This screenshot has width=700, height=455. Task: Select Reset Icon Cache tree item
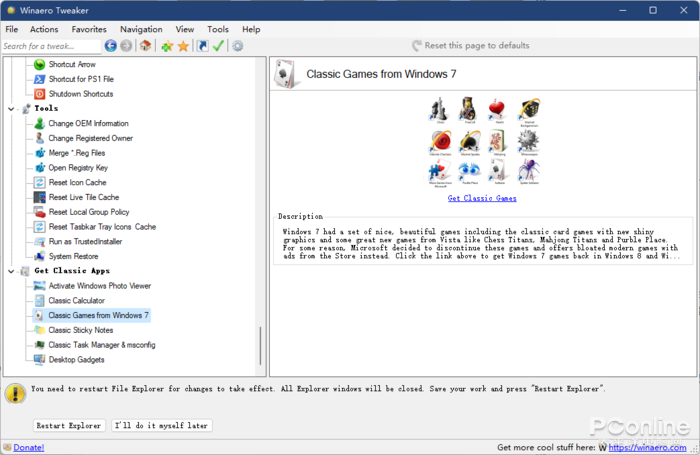click(x=77, y=183)
